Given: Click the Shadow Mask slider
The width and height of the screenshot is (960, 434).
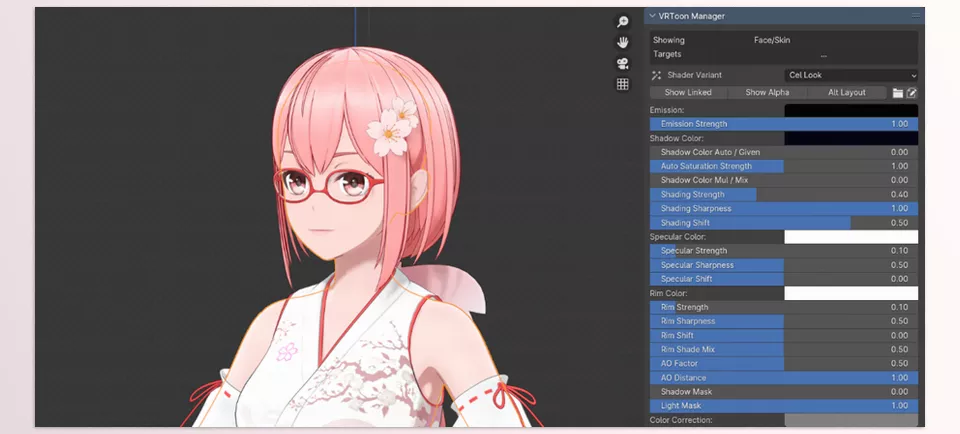Looking at the screenshot, I should point(784,392).
